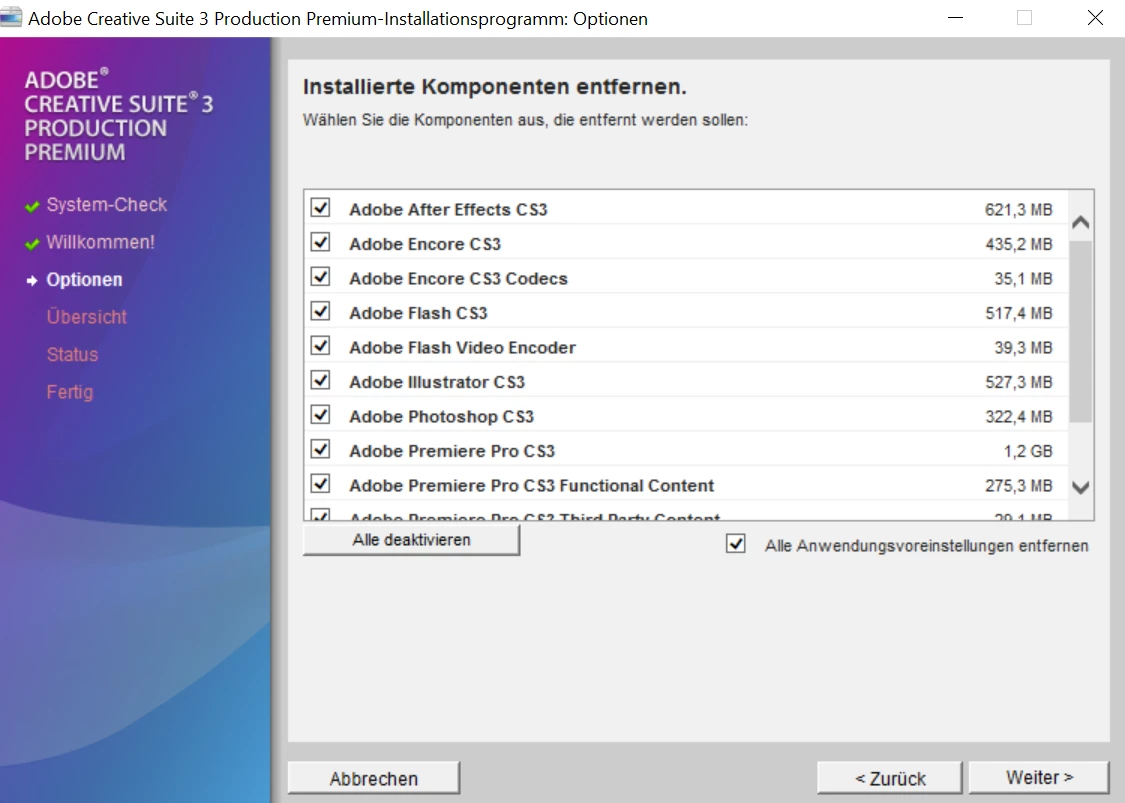Click the Fertig step in sidebar
This screenshot has height=803, width=1125.
coord(70,392)
